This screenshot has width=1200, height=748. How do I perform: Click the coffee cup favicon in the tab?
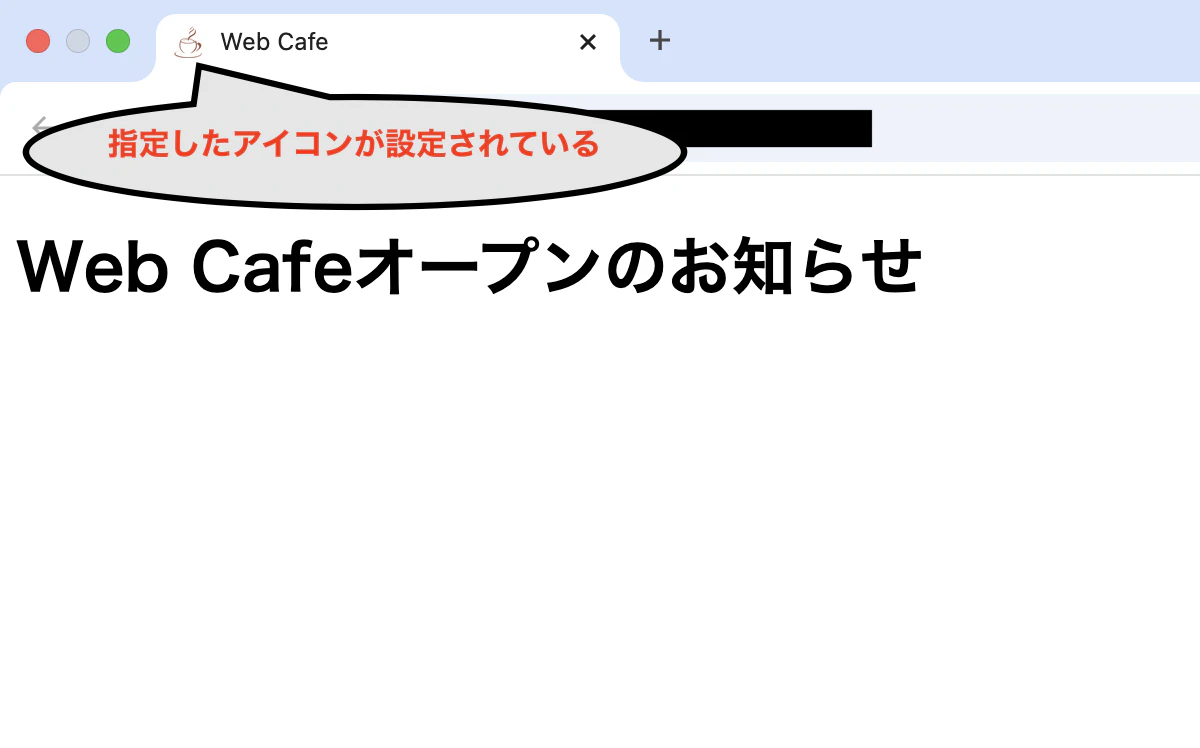click(188, 42)
